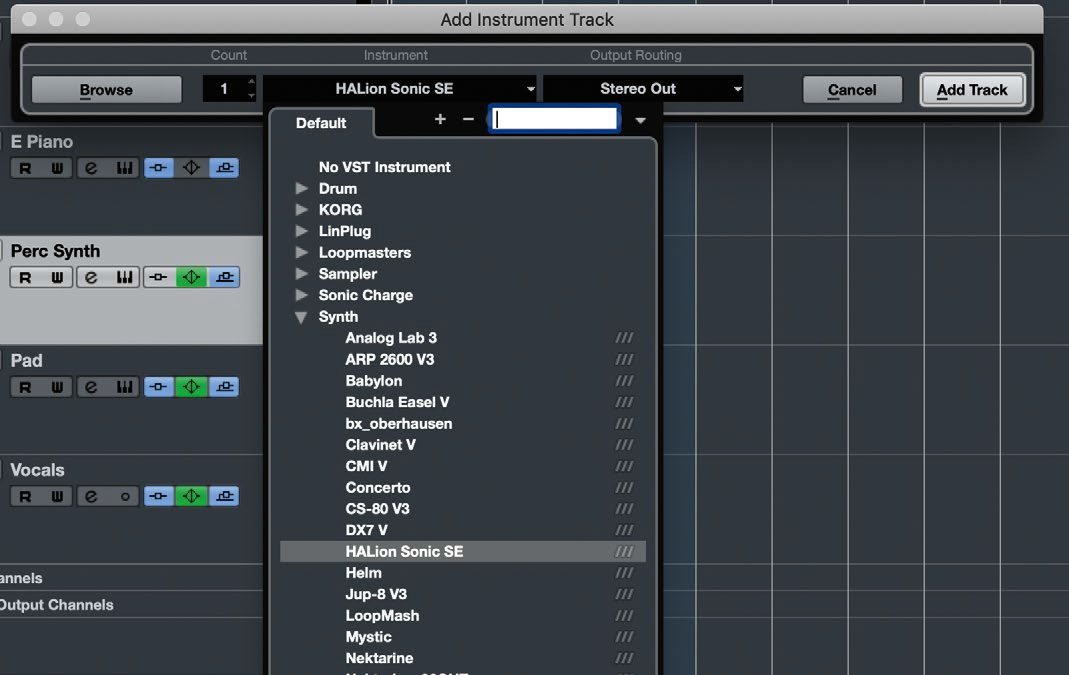Open Perc Synth's instrument keyboard icon
Image resolution: width=1069 pixels, height=675 pixels.
coord(124,278)
